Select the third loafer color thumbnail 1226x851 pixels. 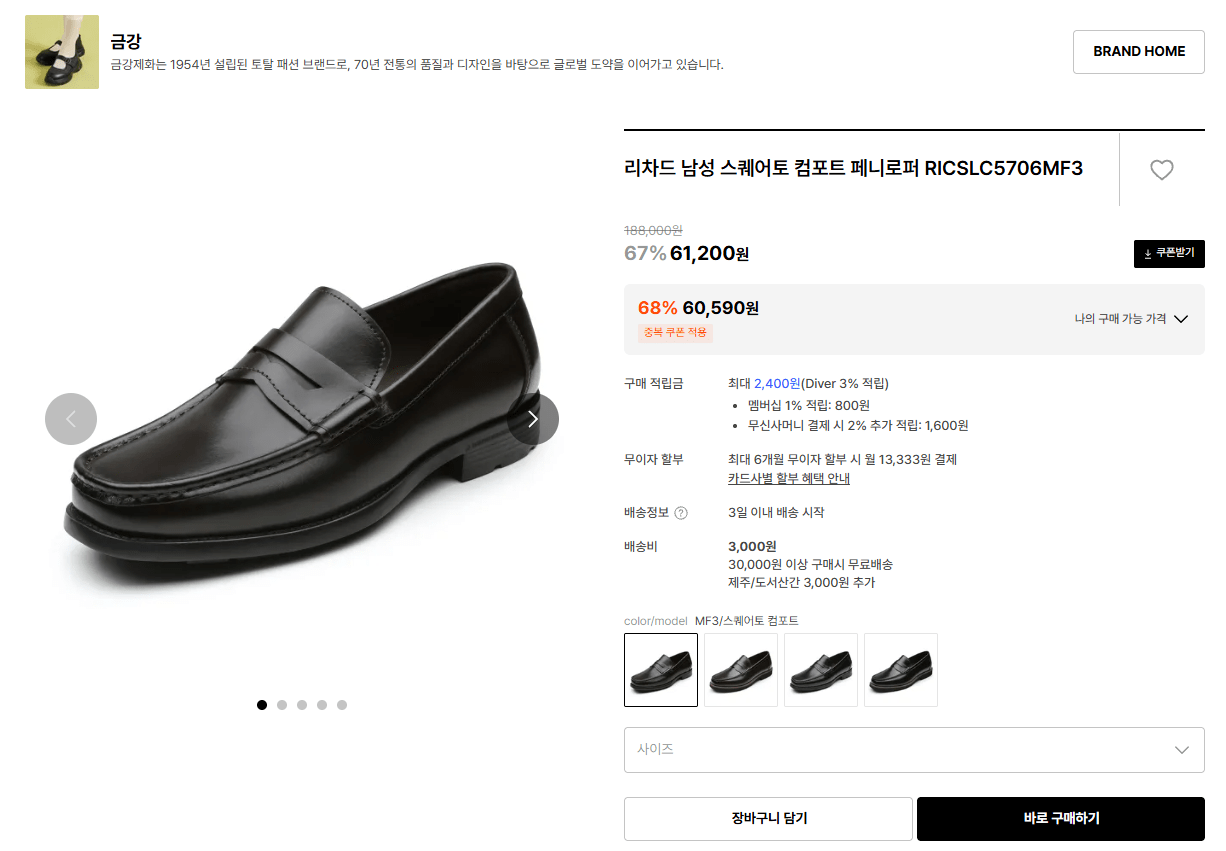pos(820,670)
